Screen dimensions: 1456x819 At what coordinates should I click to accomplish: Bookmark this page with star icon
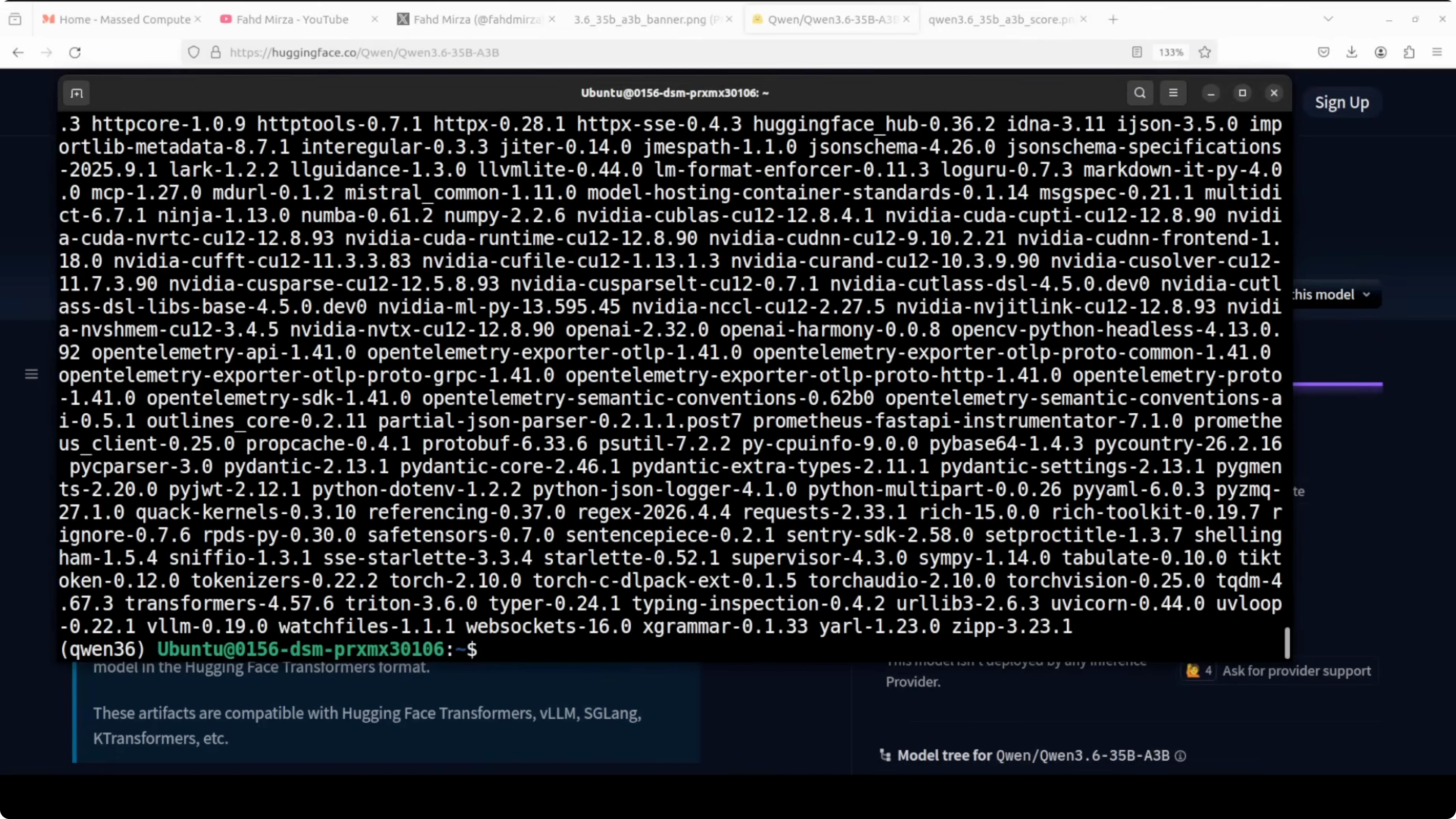1204,53
